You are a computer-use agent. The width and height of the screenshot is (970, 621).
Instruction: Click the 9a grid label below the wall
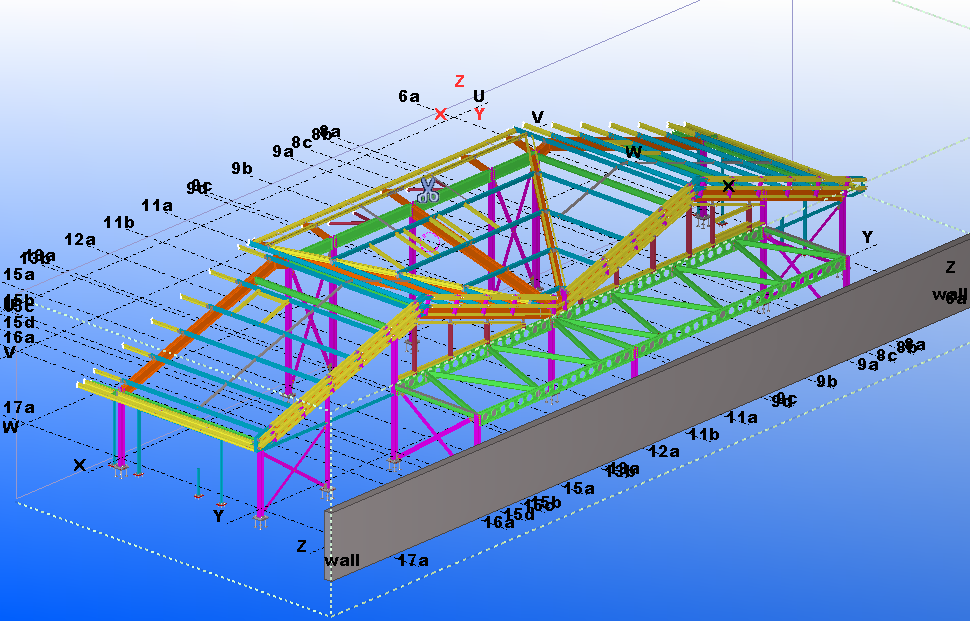pyautogui.click(x=866, y=364)
